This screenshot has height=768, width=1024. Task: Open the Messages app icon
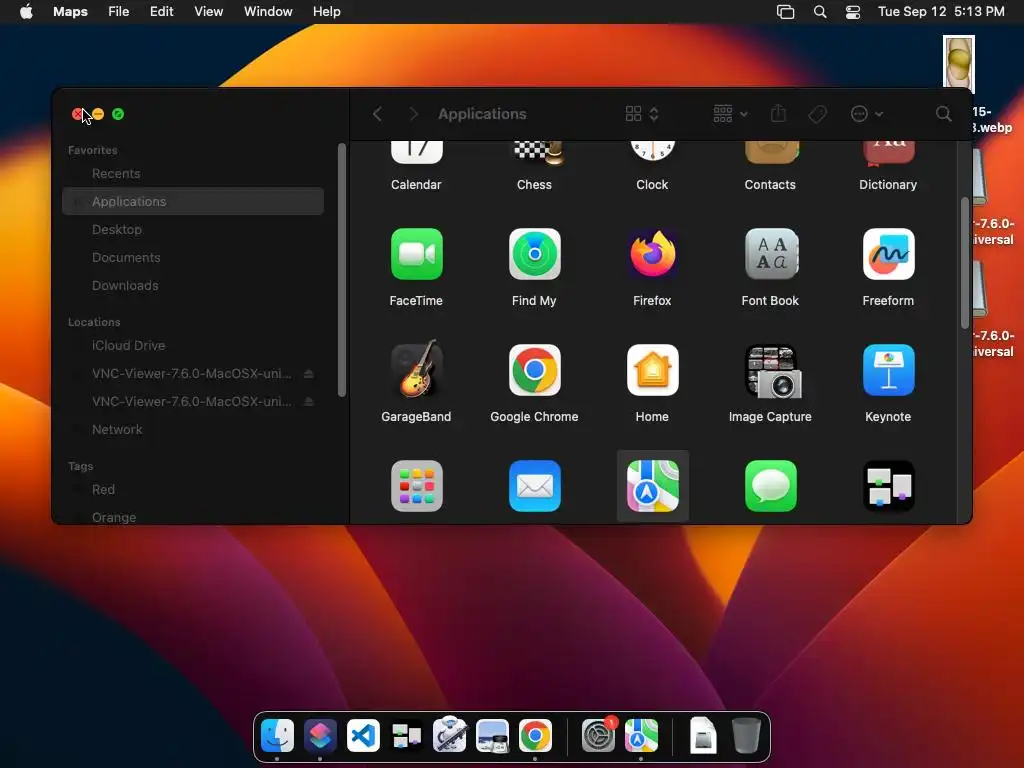(771, 486)
